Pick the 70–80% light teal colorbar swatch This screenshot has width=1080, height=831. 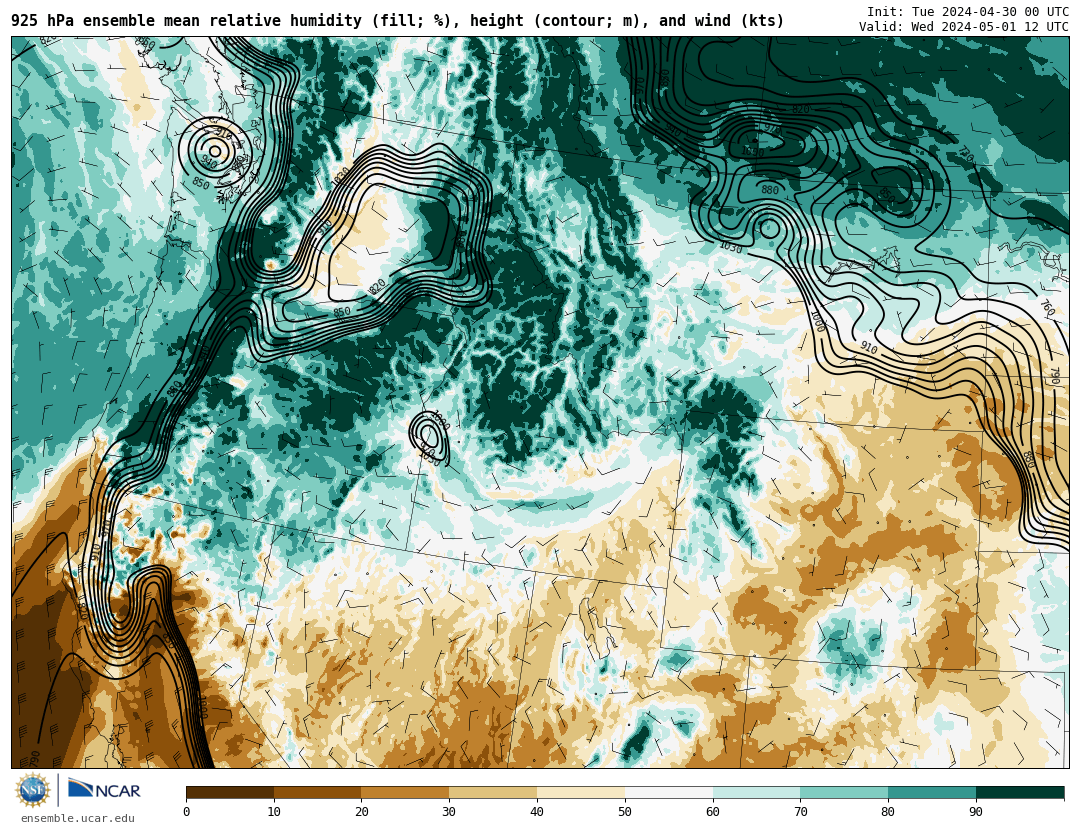844,793
